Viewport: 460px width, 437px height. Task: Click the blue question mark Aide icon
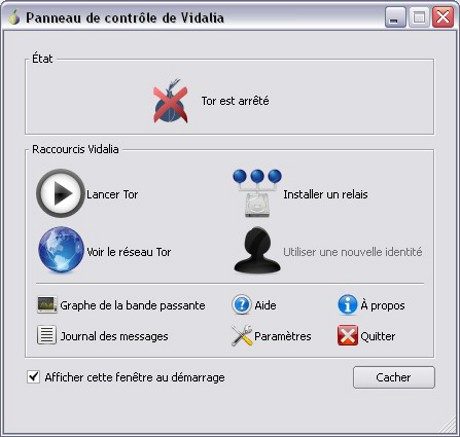click(241, 305)
